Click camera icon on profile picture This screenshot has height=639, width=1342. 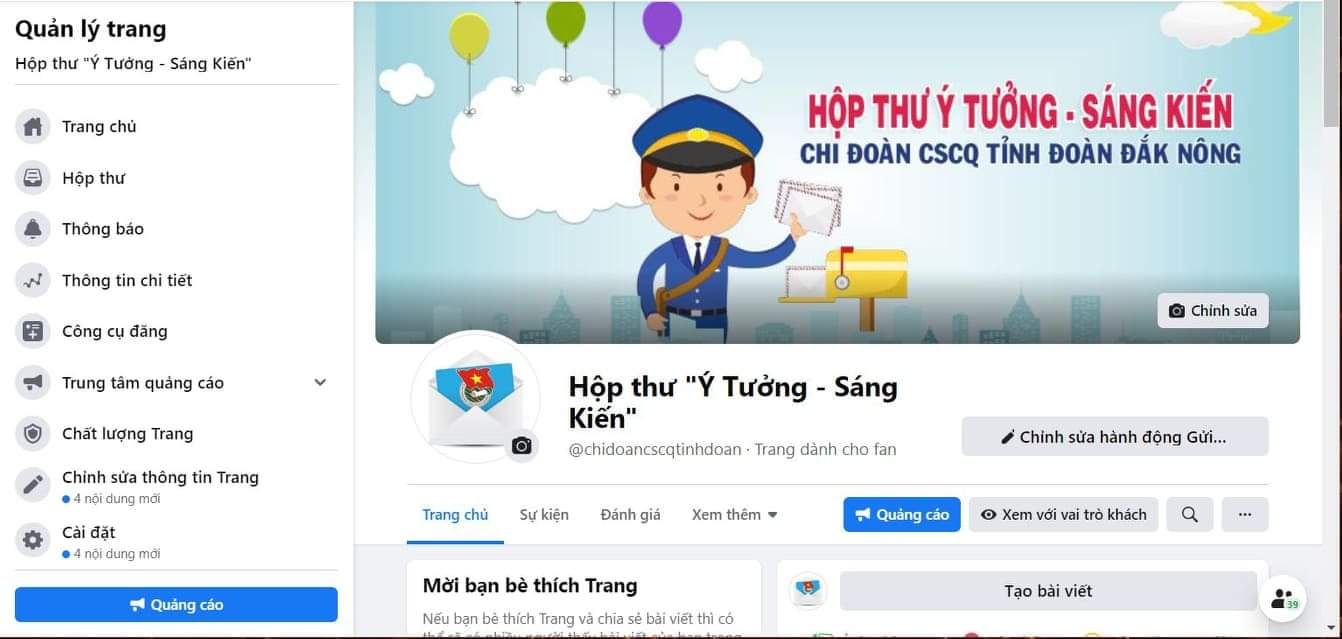[521, 446]
